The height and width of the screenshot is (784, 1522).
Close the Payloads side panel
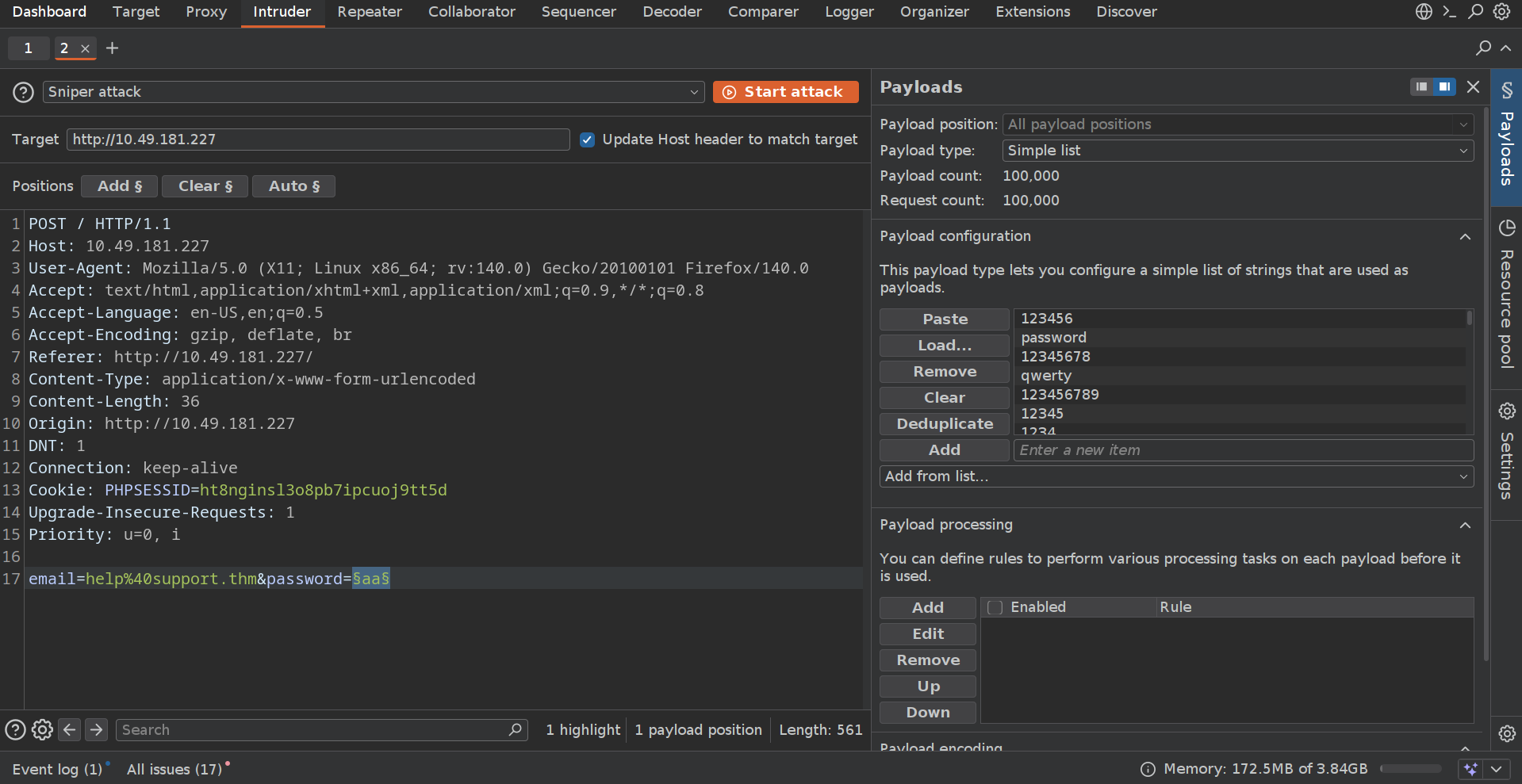(x=1473, y=86)
